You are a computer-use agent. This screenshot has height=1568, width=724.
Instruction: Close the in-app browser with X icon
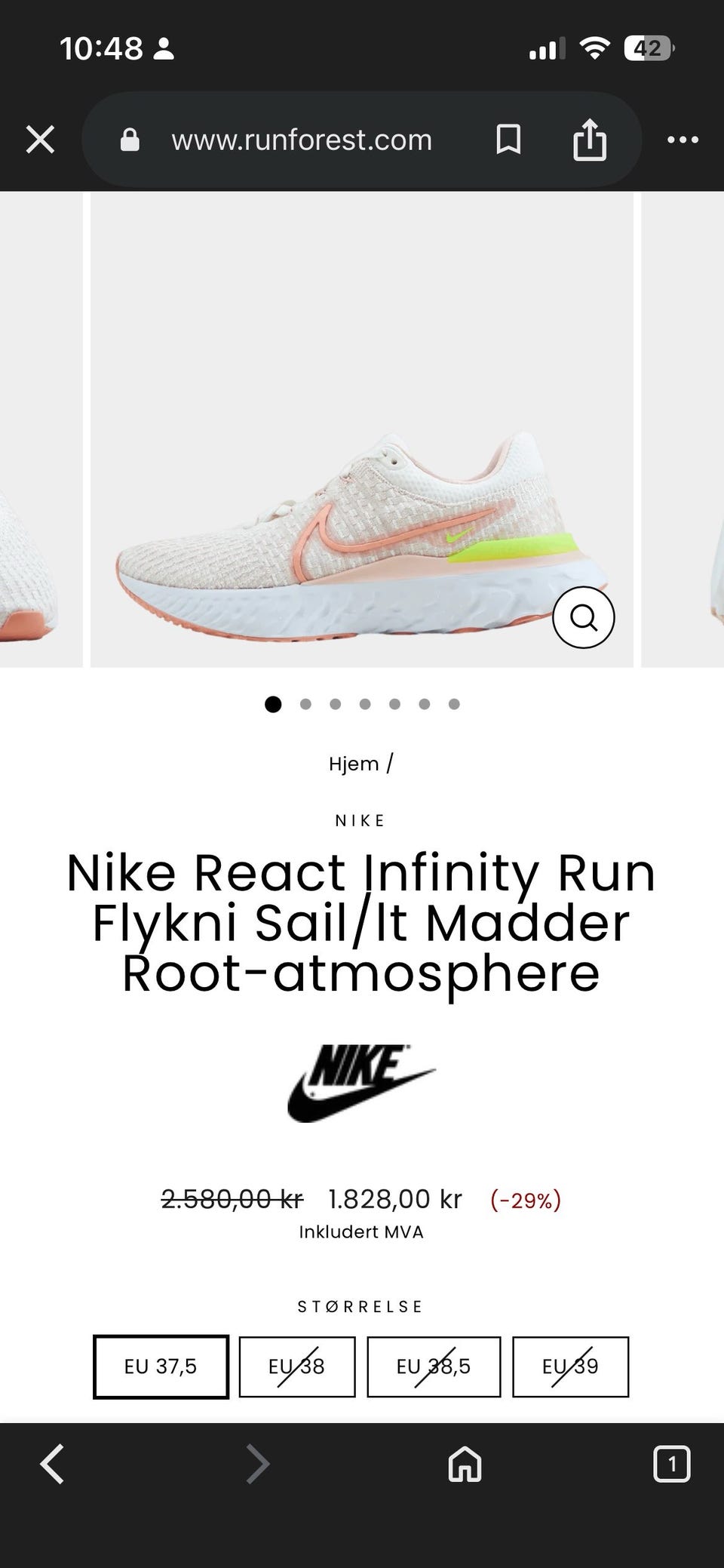point(40,140)
